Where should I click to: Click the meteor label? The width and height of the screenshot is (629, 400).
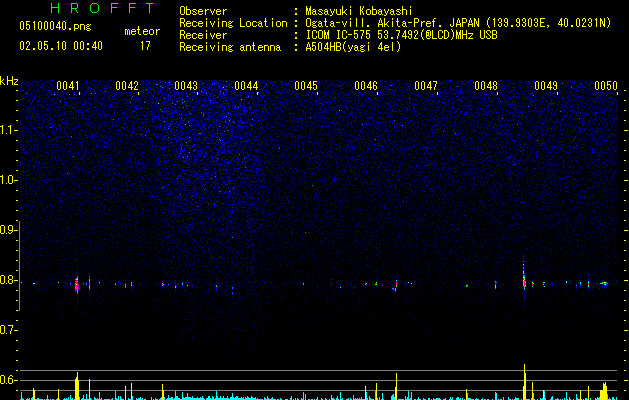(142, 31)
